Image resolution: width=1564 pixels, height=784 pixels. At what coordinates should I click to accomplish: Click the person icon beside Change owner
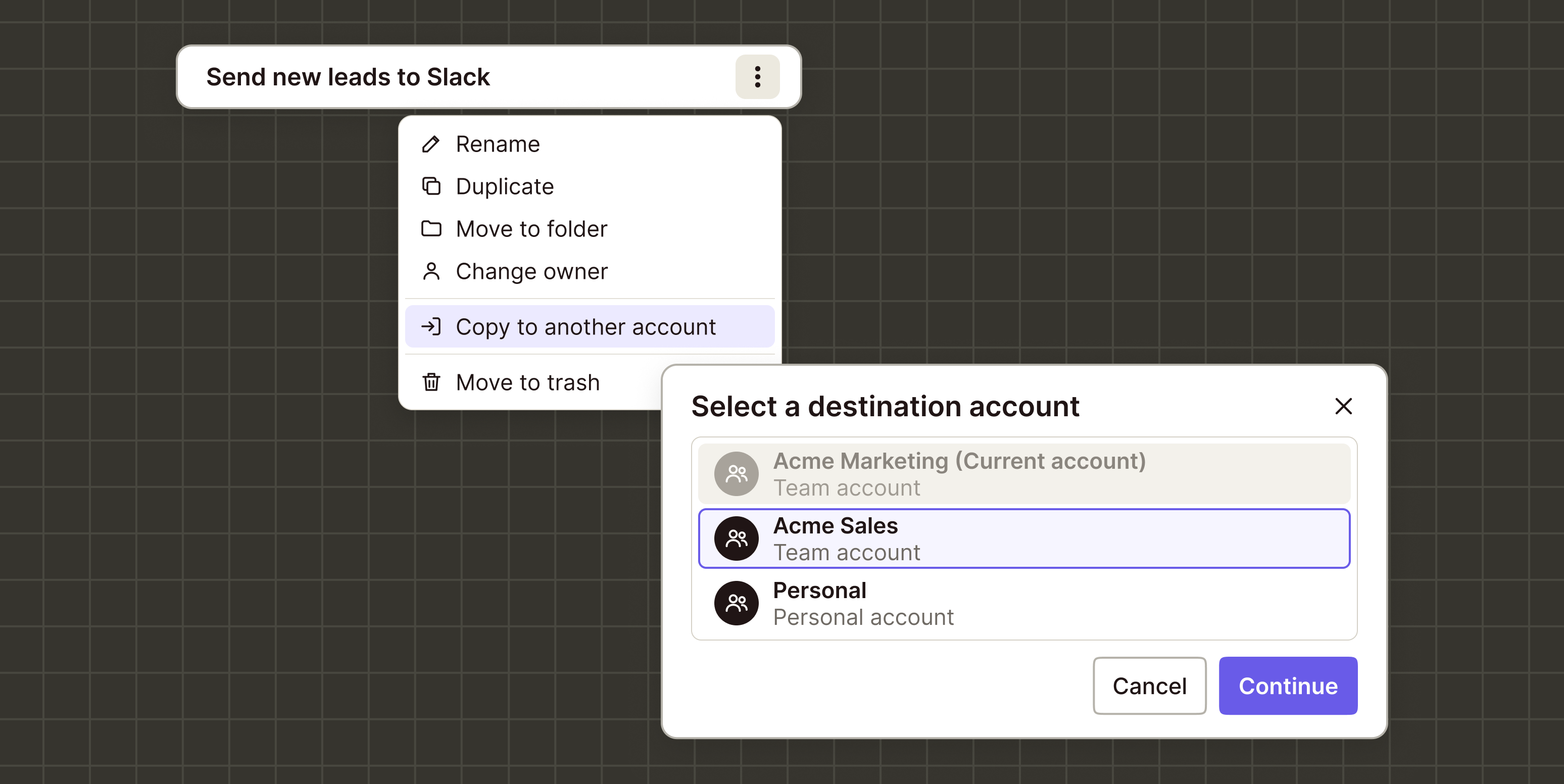pos(431,271)
